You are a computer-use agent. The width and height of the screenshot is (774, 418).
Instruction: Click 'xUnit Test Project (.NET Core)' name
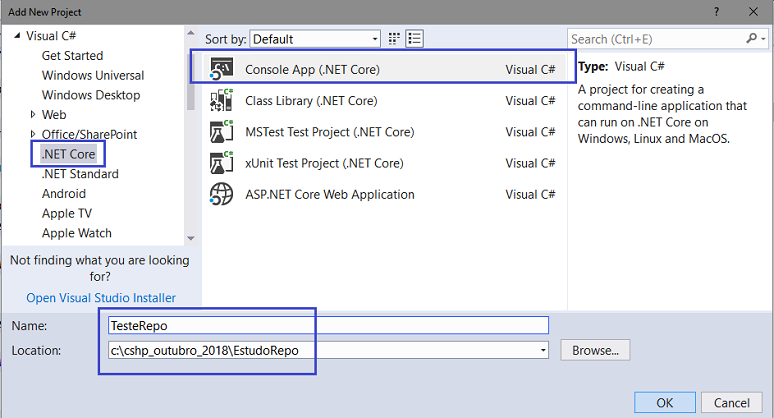coord(324,163)
